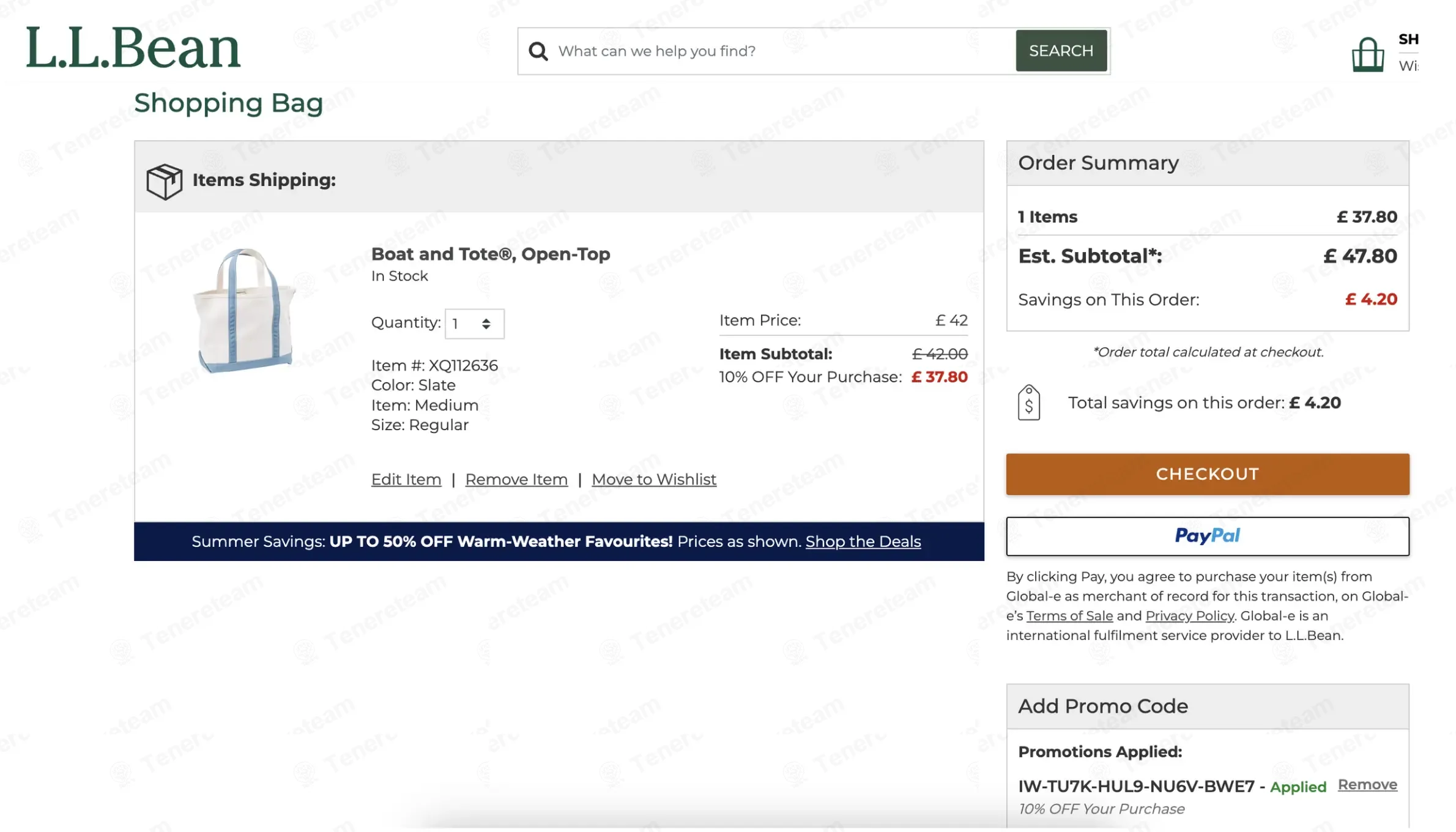Click the Savings on This Order £ 4.20 value

[x=1371, y=299]
